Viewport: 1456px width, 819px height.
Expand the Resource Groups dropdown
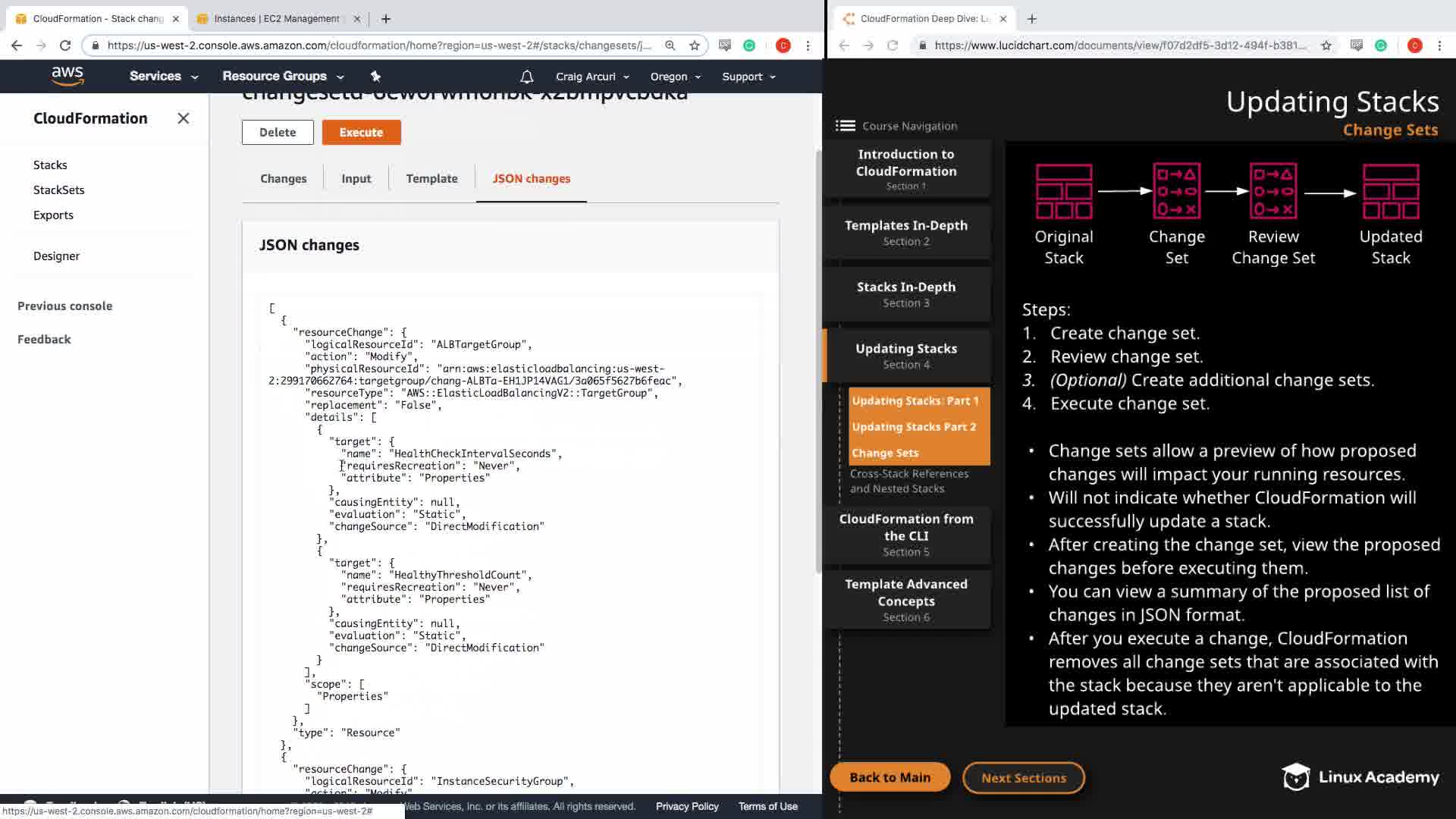tap(282, 76)
